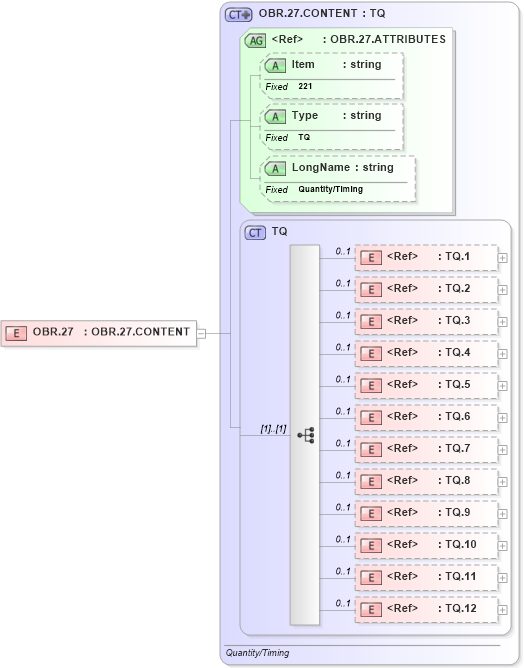Screen dimensions: 524x668
Task: Expand the TQ.2 element
Action: click(x=503, y=290)
